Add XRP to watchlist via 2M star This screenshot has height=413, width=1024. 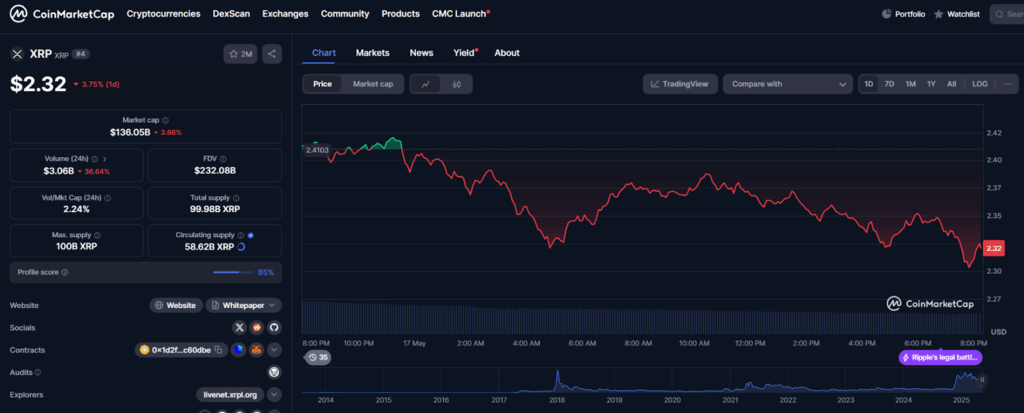click(x=240, y=54)
